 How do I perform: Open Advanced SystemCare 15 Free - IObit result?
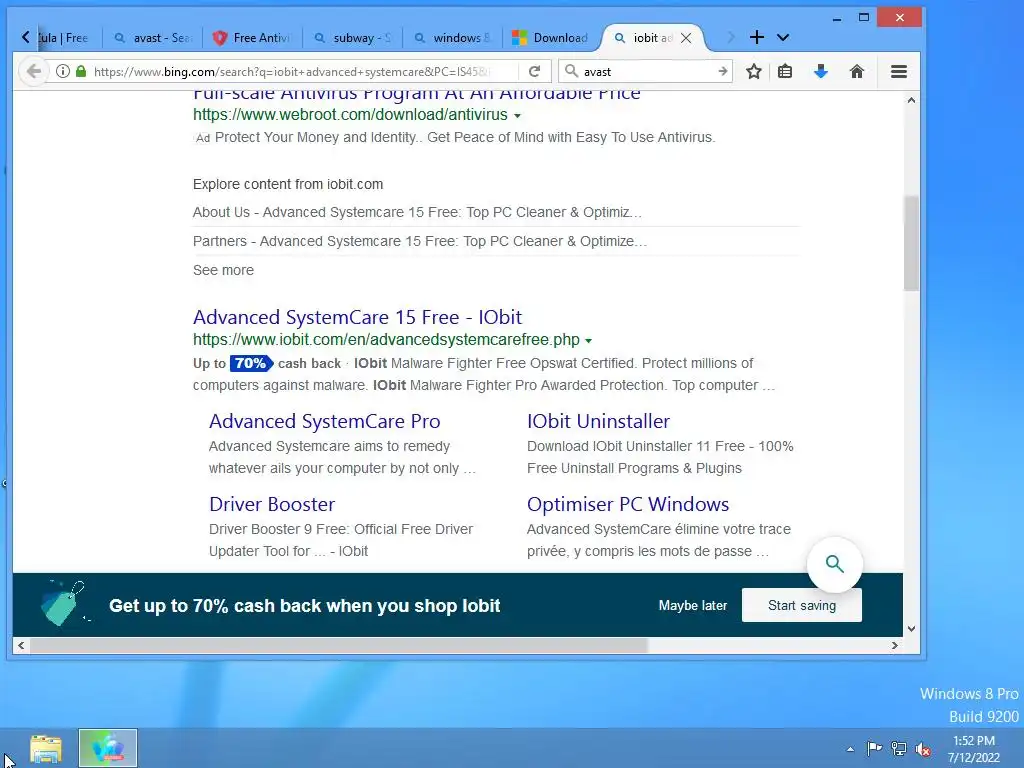[x=357, y=317]
